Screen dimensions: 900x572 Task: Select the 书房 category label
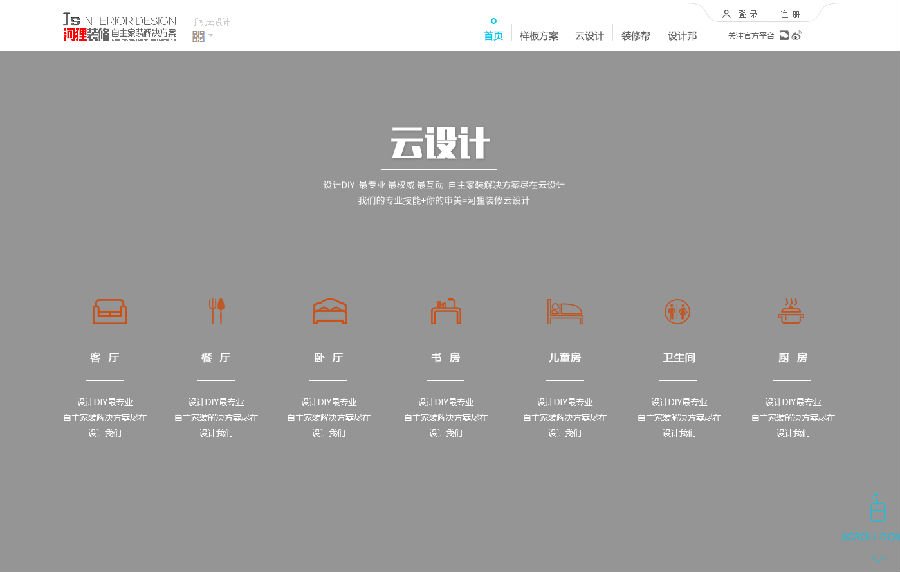(445, 357)
